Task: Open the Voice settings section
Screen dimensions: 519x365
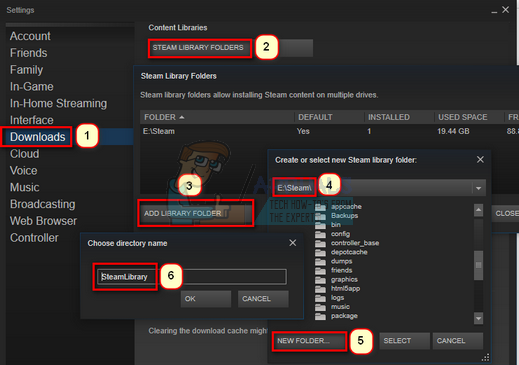Action: pyautogui.click(x=23, y=171)
